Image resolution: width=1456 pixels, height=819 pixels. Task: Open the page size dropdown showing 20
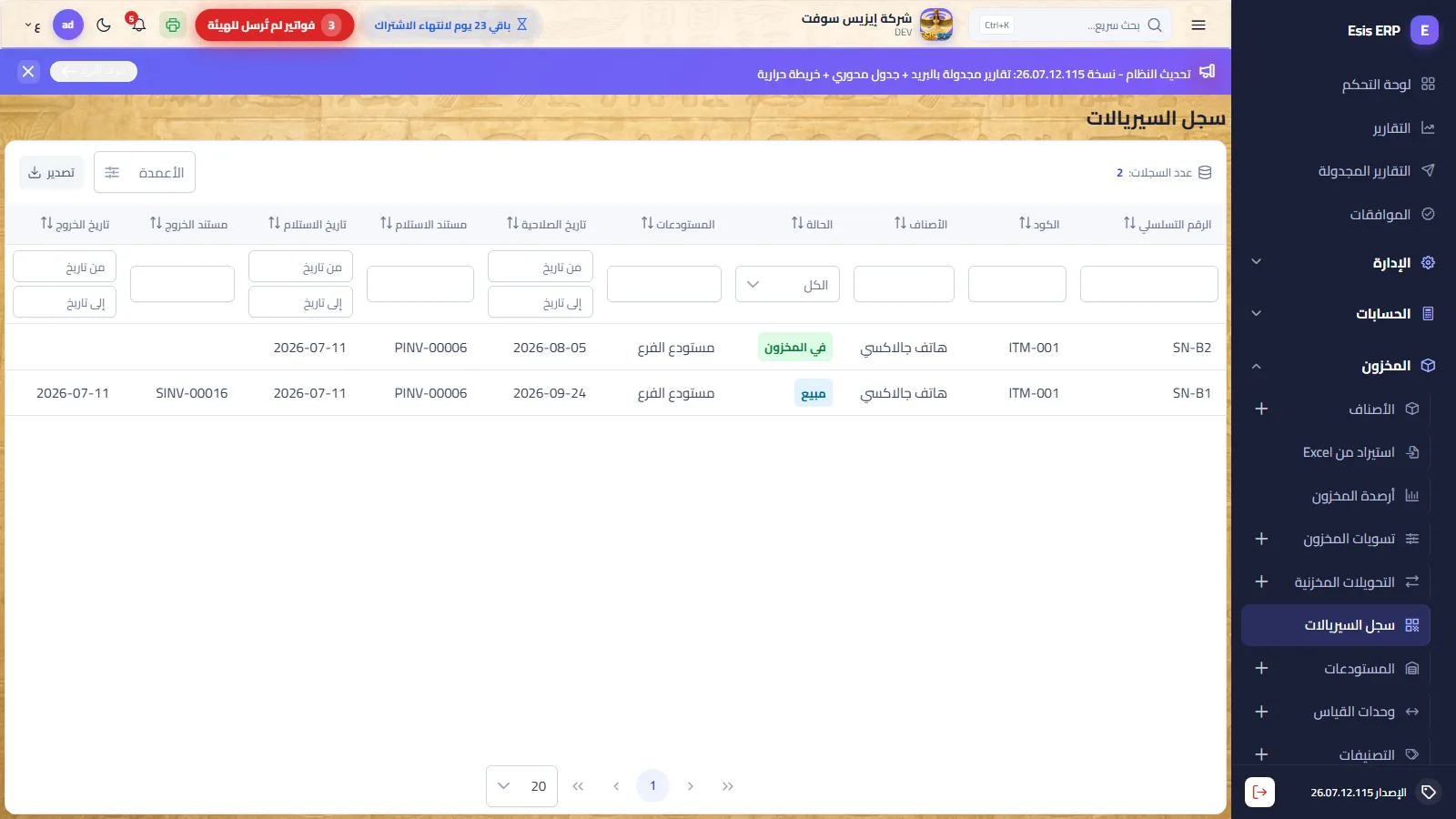tap(521, 786)
